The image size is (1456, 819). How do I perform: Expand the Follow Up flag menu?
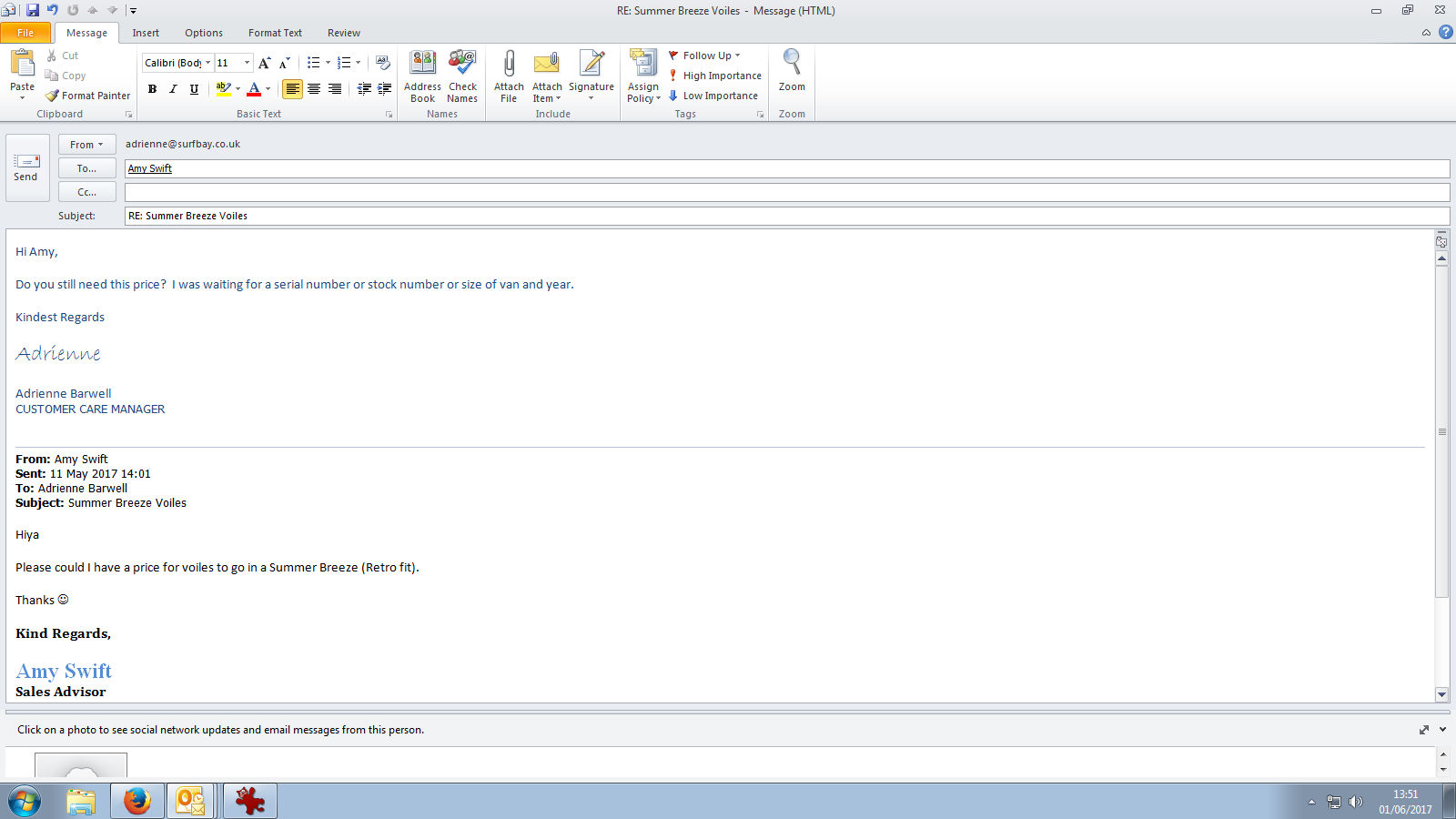click(705, 56)
